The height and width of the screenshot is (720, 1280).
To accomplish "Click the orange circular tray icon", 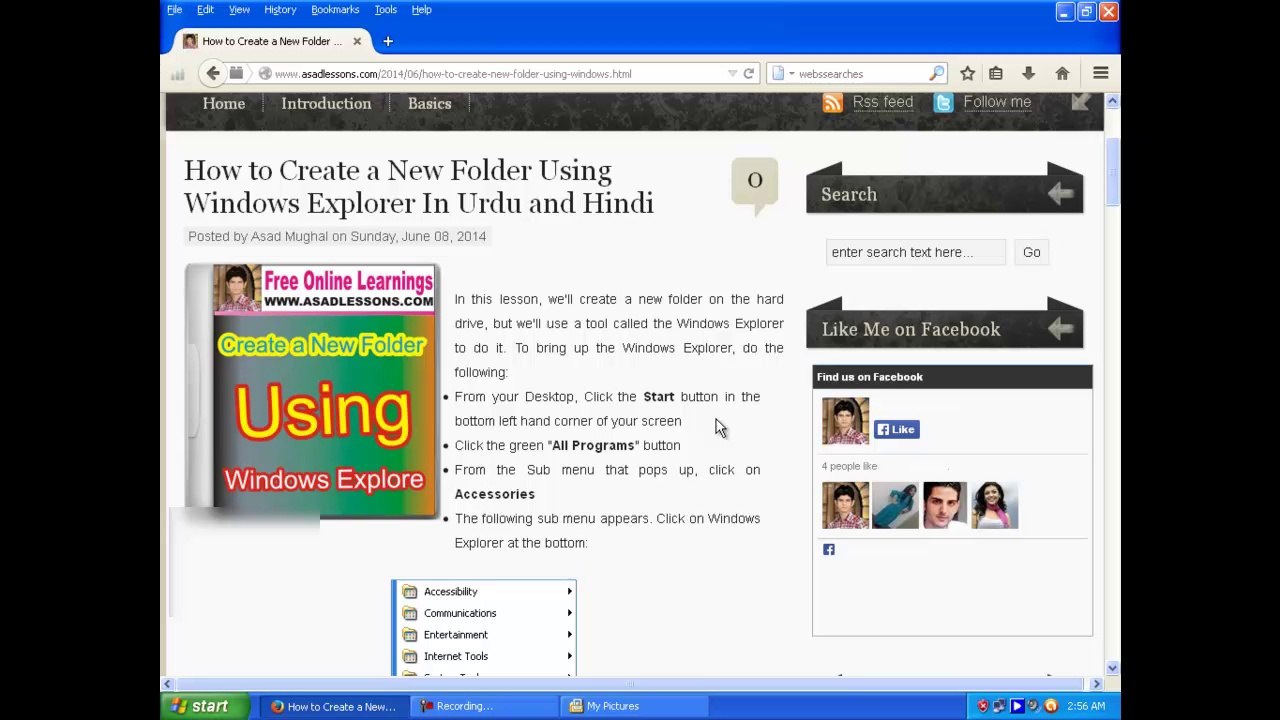I will pos(1051,706).
